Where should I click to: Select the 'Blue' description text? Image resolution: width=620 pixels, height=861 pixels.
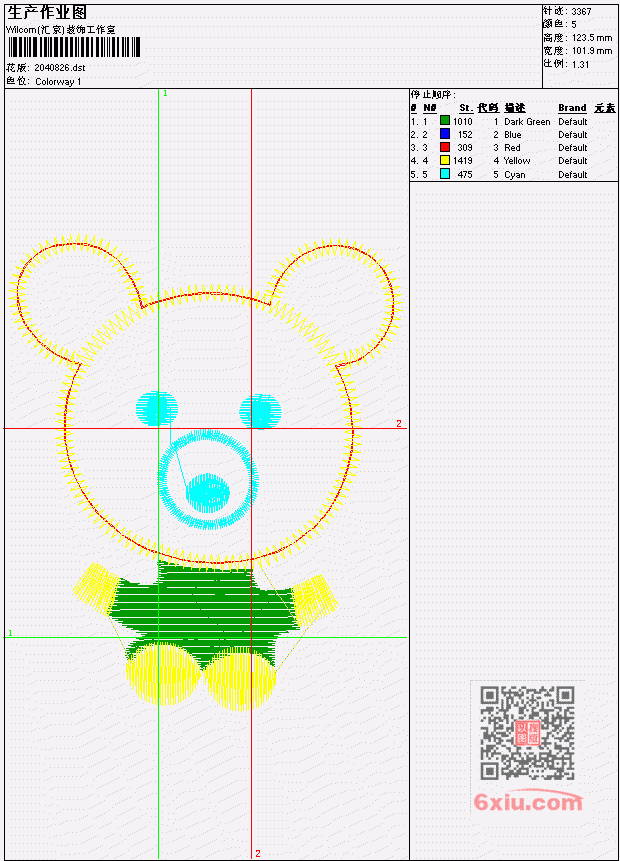pyautogui.click(x=512, y=135)
